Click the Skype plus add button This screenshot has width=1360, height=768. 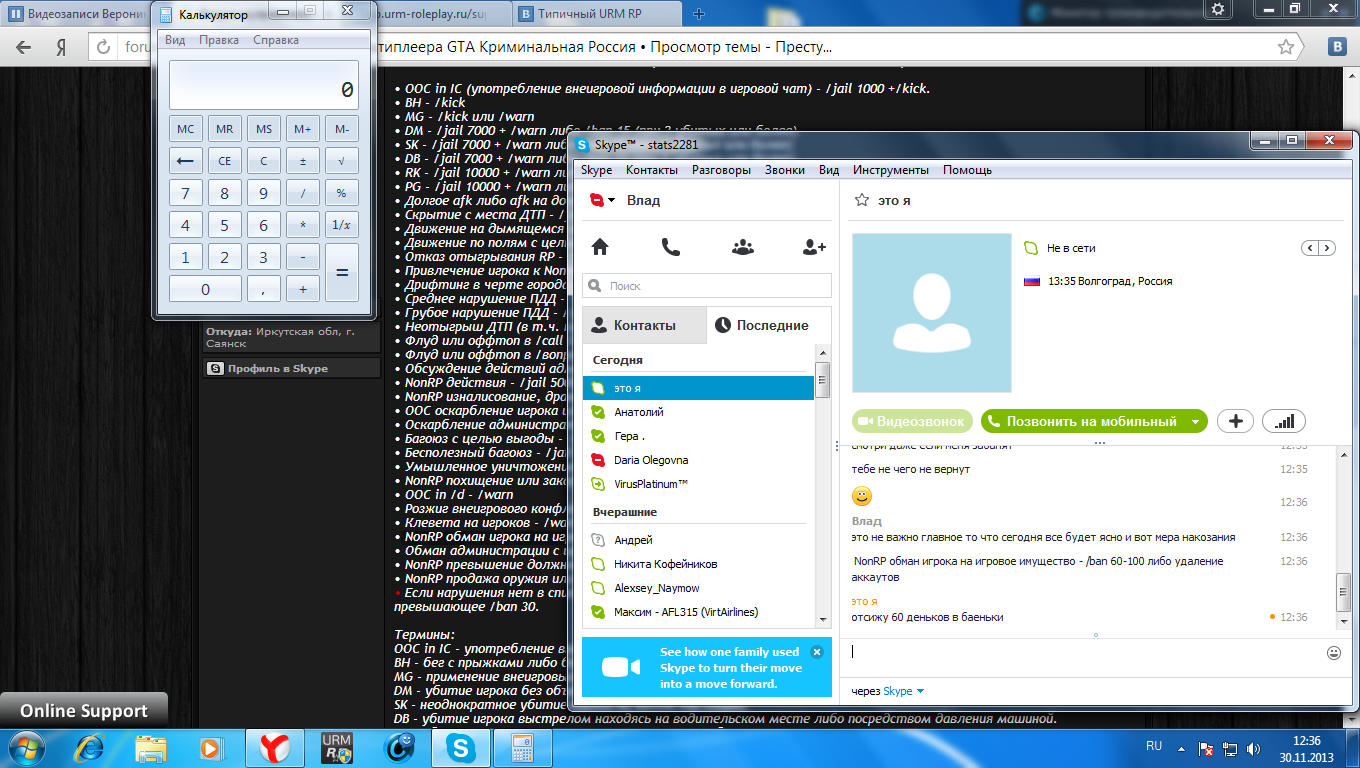[1236, 421]
